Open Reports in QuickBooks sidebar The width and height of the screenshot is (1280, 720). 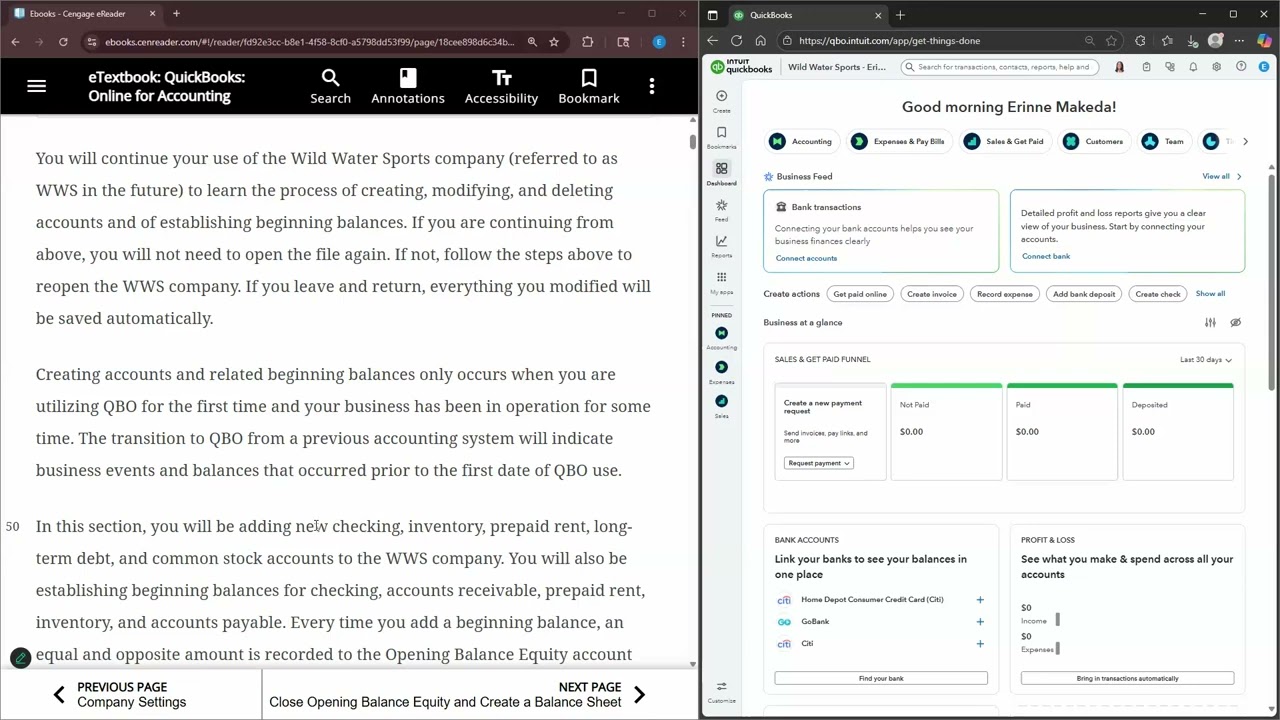point(721,246)
